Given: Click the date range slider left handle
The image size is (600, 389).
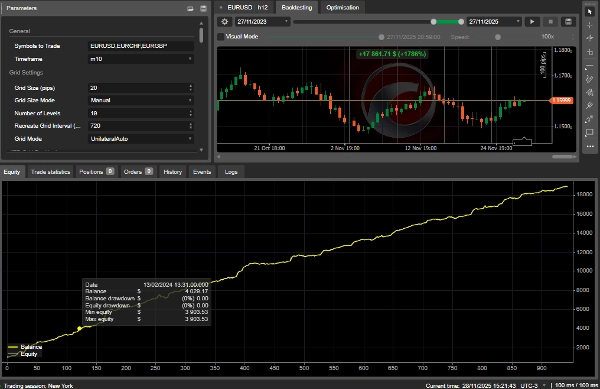Looking at the screenshot, I should (x=434, y=22).
